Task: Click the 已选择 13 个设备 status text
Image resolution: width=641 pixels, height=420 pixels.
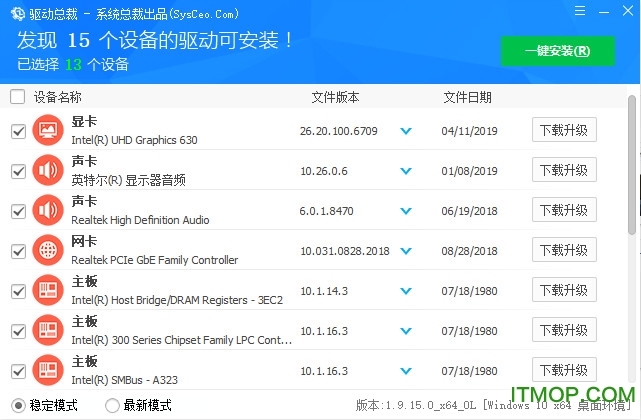Action: [x=73, y=64]
